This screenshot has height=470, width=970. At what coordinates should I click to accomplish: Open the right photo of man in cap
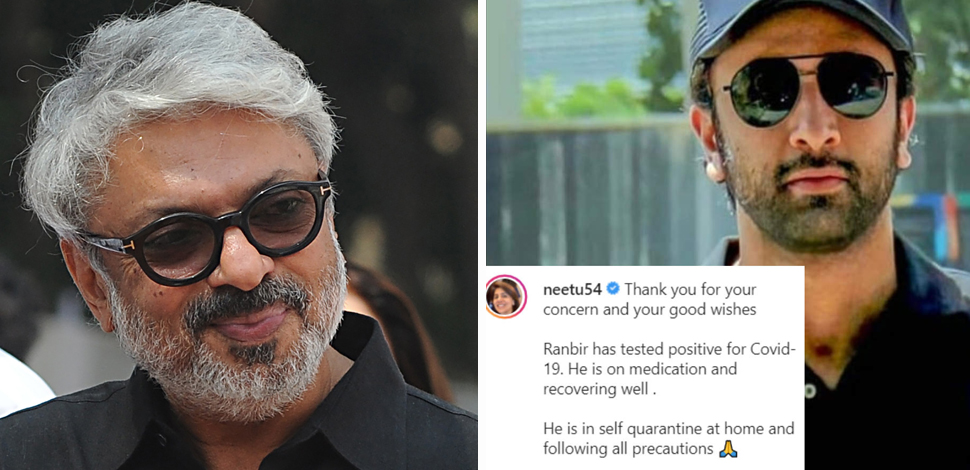728,133
